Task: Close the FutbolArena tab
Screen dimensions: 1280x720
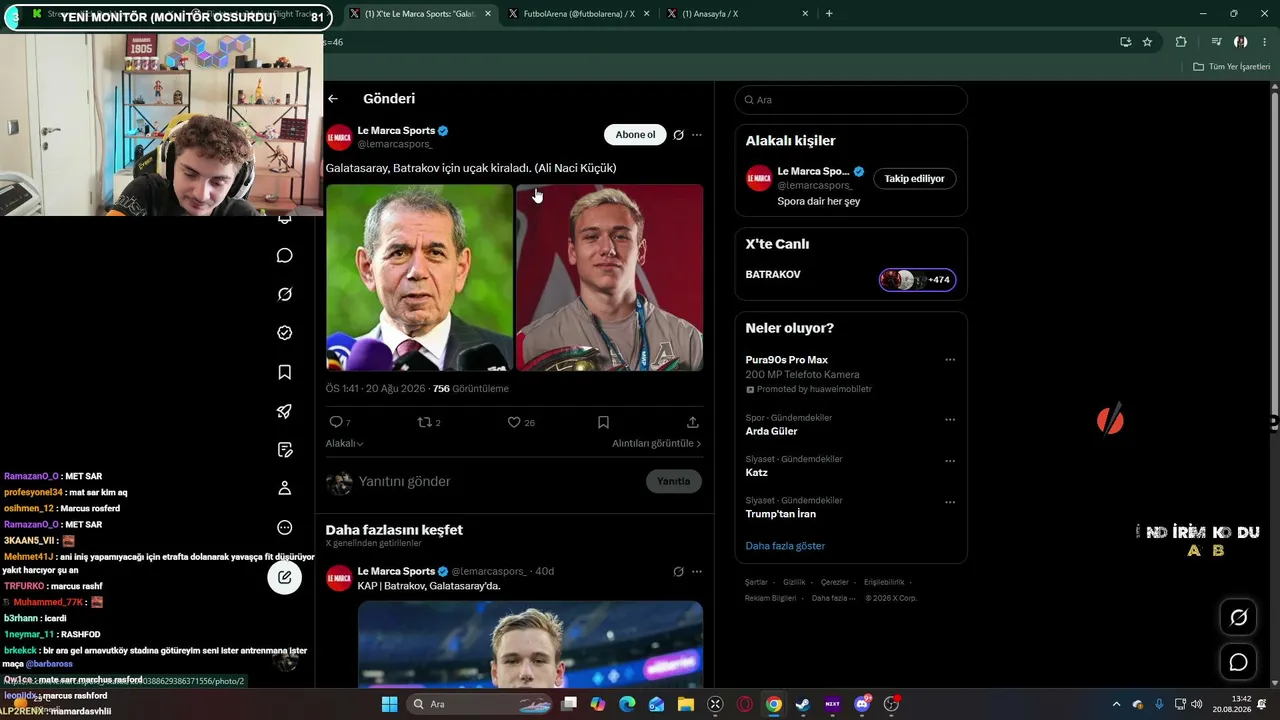Action: pos(646,14)
